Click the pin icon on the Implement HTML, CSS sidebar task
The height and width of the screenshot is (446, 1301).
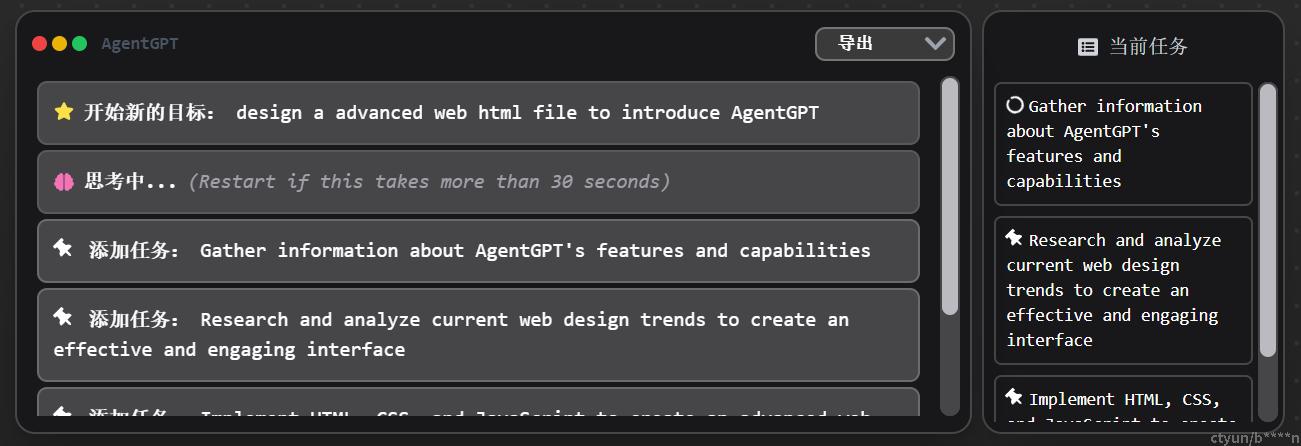(x=1015, y=397)
